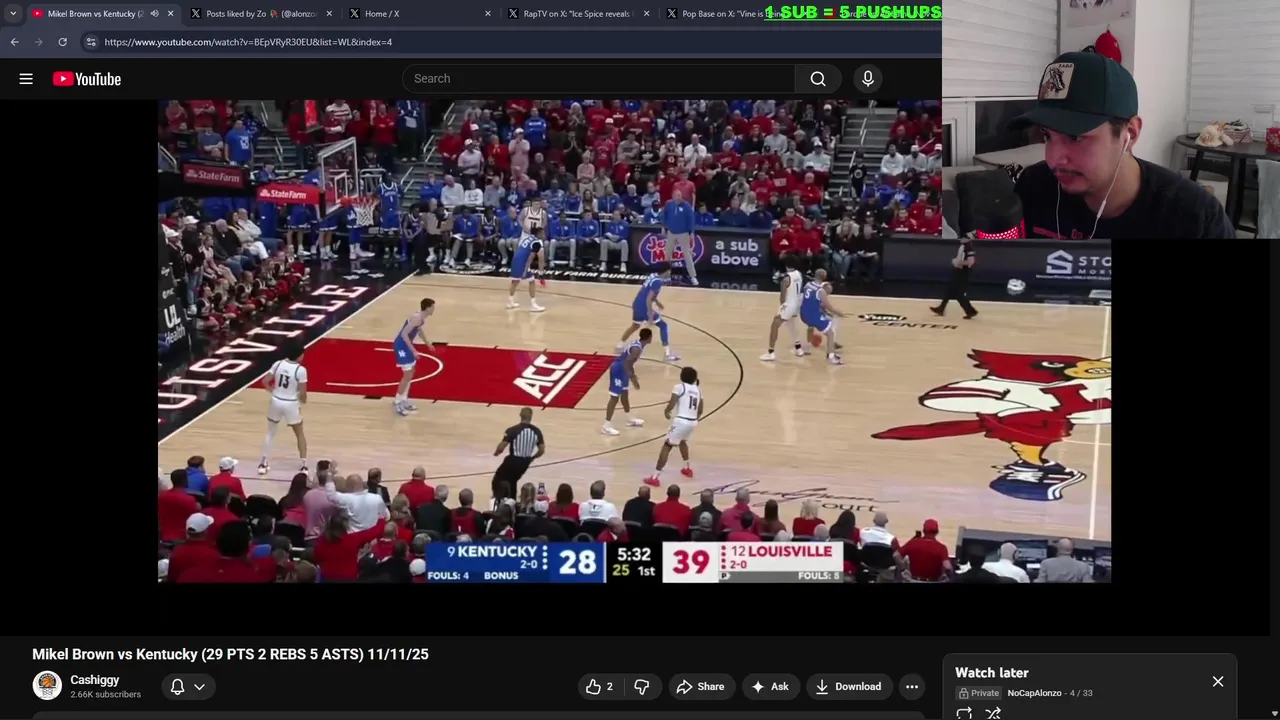Click the 2.66K subscribers text

tap(105, 695)
